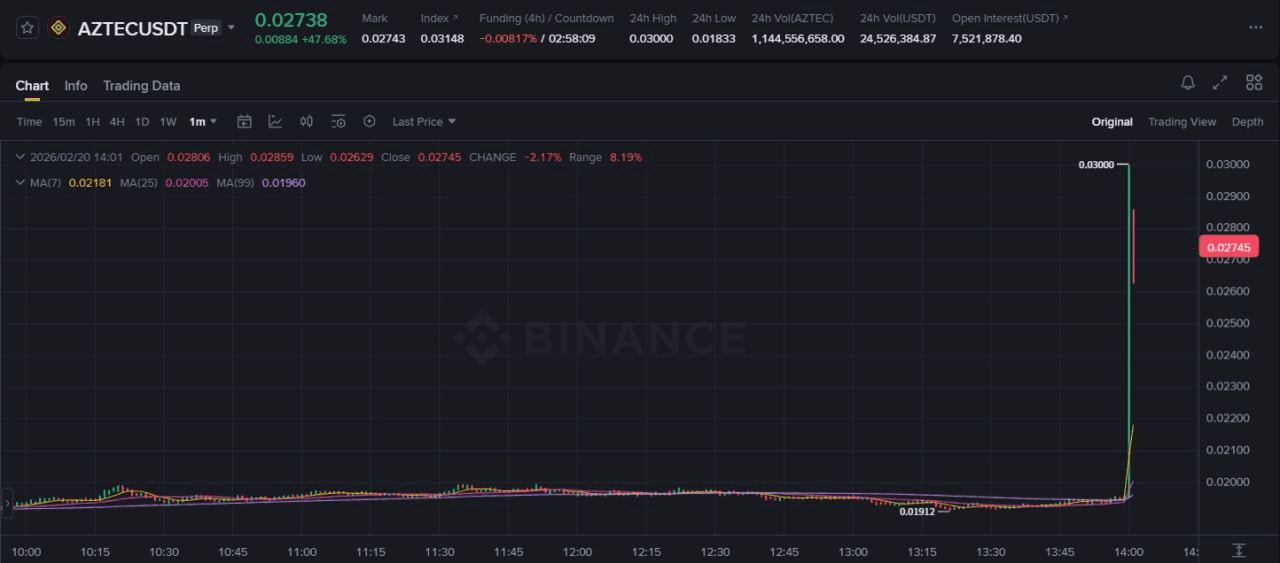Open the chart layout grid icon
This screenshot has width=1280, height=563.
tap(1253, 83)
